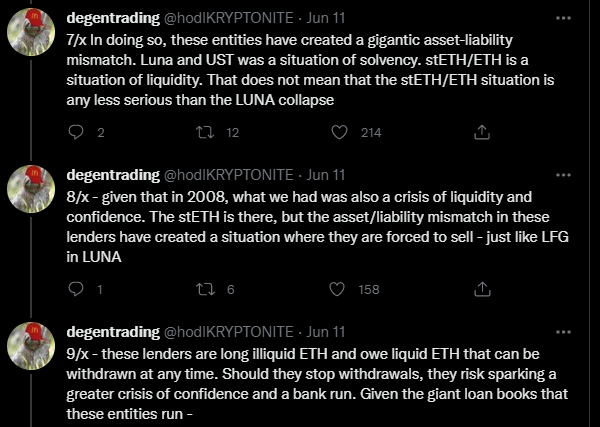Open more options for the 7/x tweet
Viewport: 600px width, 427px height.
(563, 18)
